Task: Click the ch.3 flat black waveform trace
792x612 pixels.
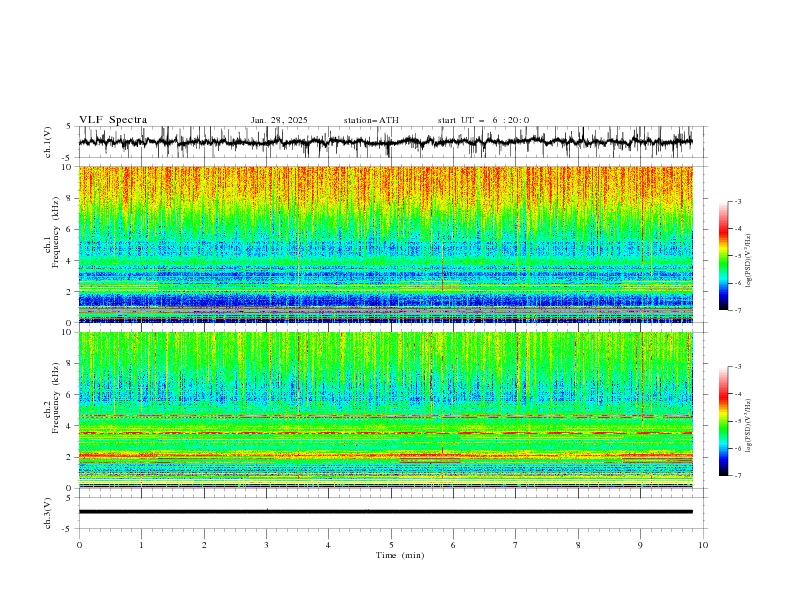Action: click(x=385, y=512)
